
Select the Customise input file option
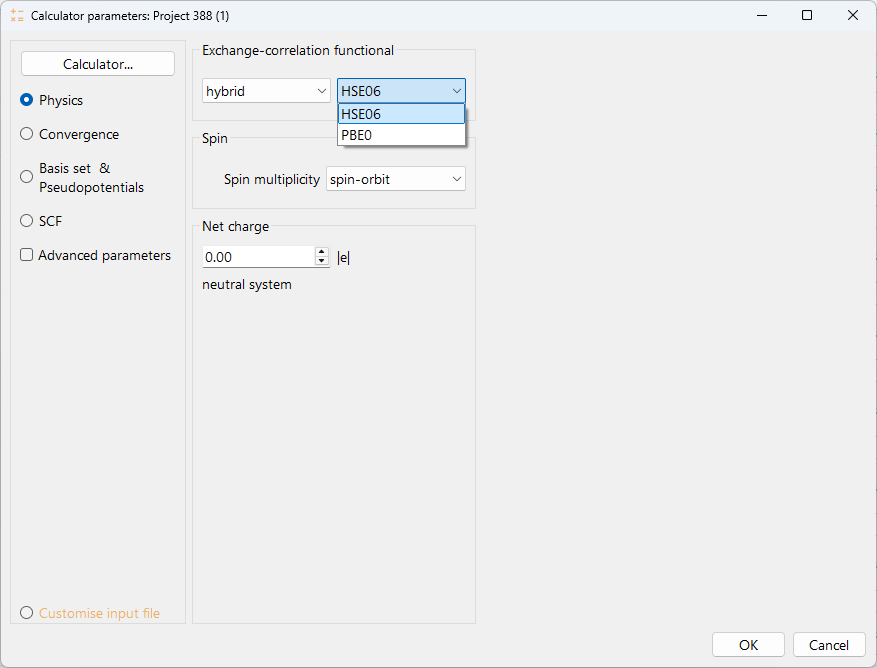pyautogui.click(x=27, y=613)
